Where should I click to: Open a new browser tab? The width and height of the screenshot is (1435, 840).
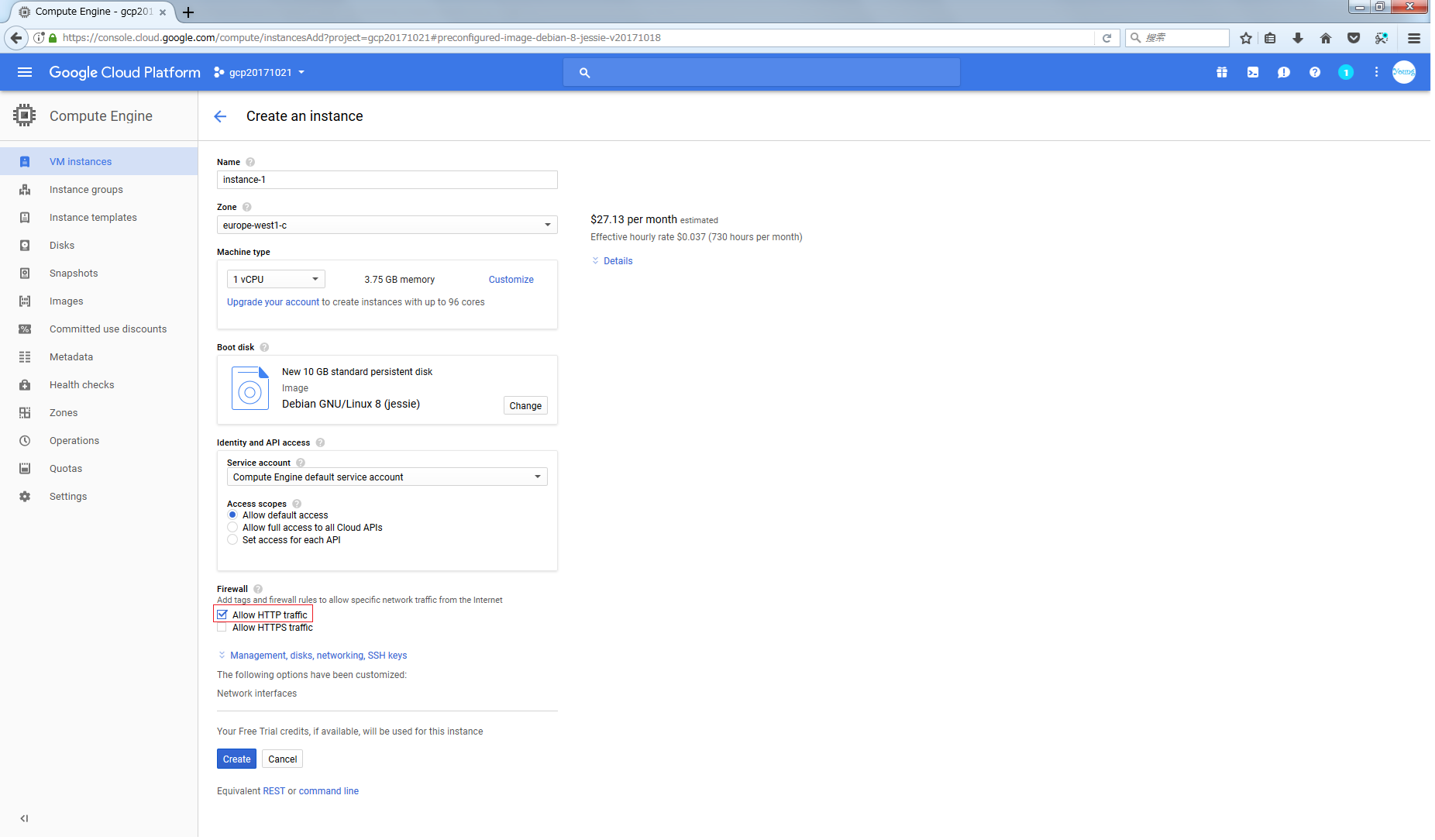pyautogui.click(x=188, y=12)
